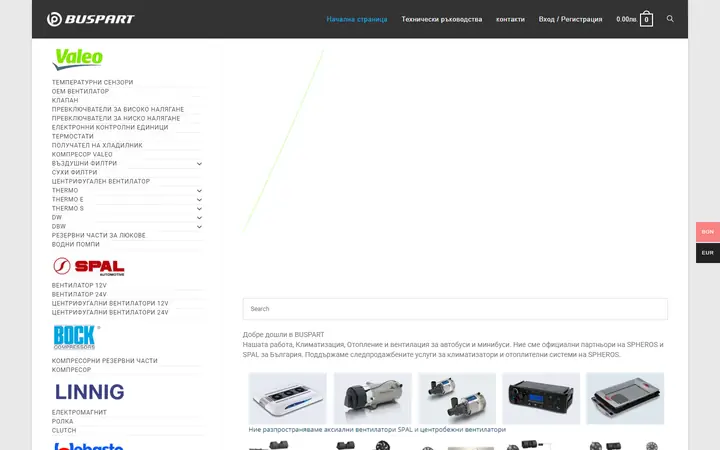
Task: Open the ТЕРМОСТАТИ category
Action: [73, 136]
